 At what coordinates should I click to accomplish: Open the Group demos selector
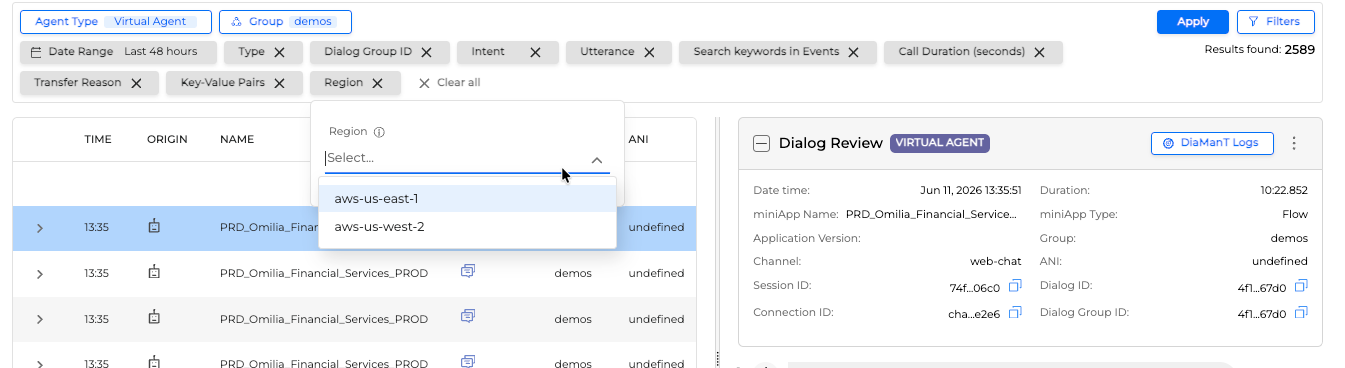285,22
